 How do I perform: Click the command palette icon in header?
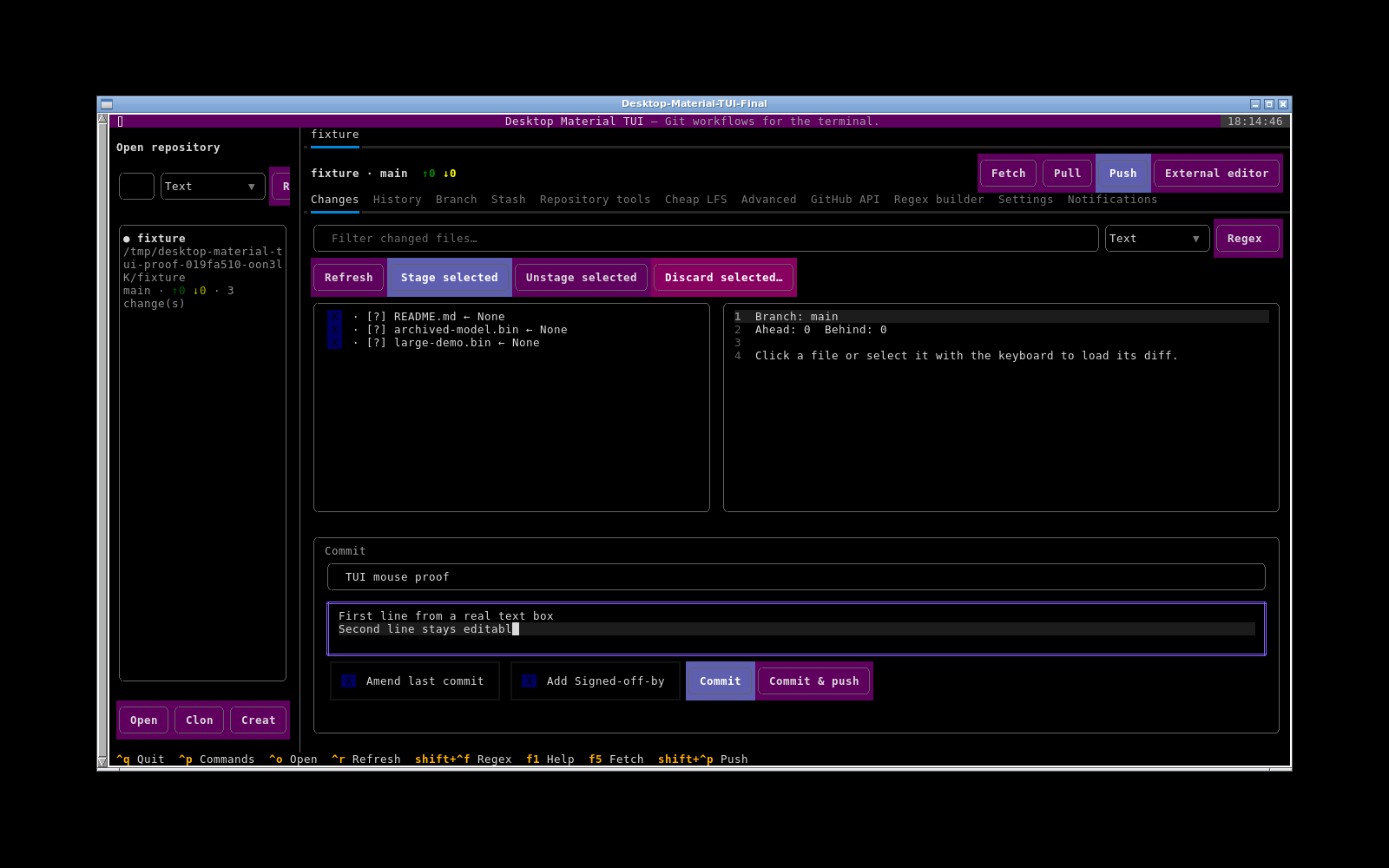click(120, 122)
